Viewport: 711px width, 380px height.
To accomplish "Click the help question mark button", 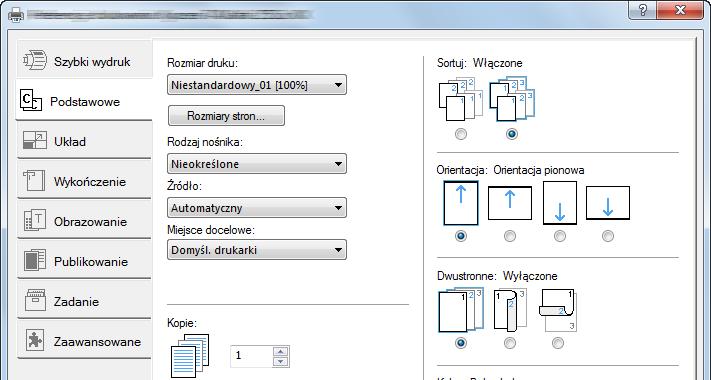I will coord(643,10).
